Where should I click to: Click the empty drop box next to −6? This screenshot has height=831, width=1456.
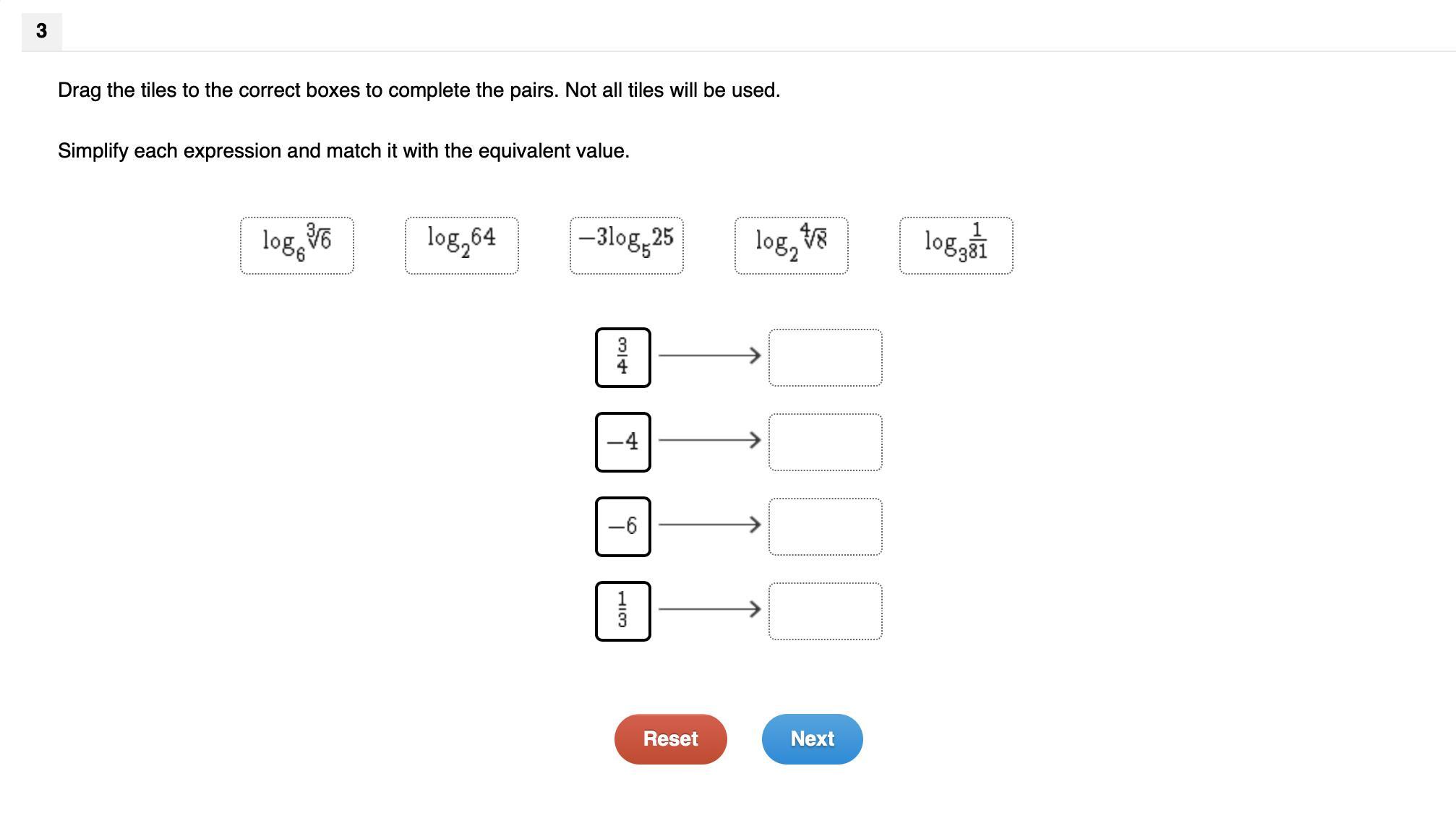coord(825,526)
